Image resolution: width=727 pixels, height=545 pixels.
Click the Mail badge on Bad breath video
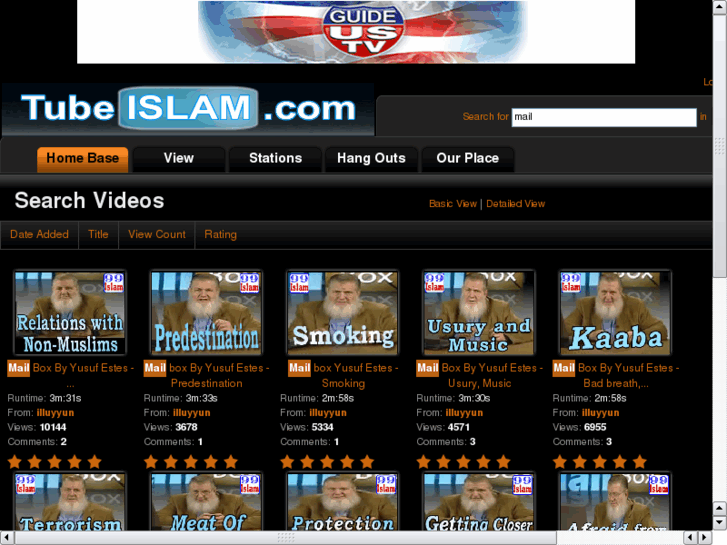coord(564,368)
